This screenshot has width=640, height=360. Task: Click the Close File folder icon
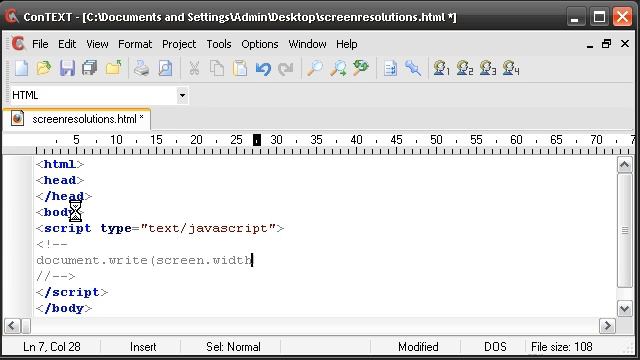[x=113, y=68]
